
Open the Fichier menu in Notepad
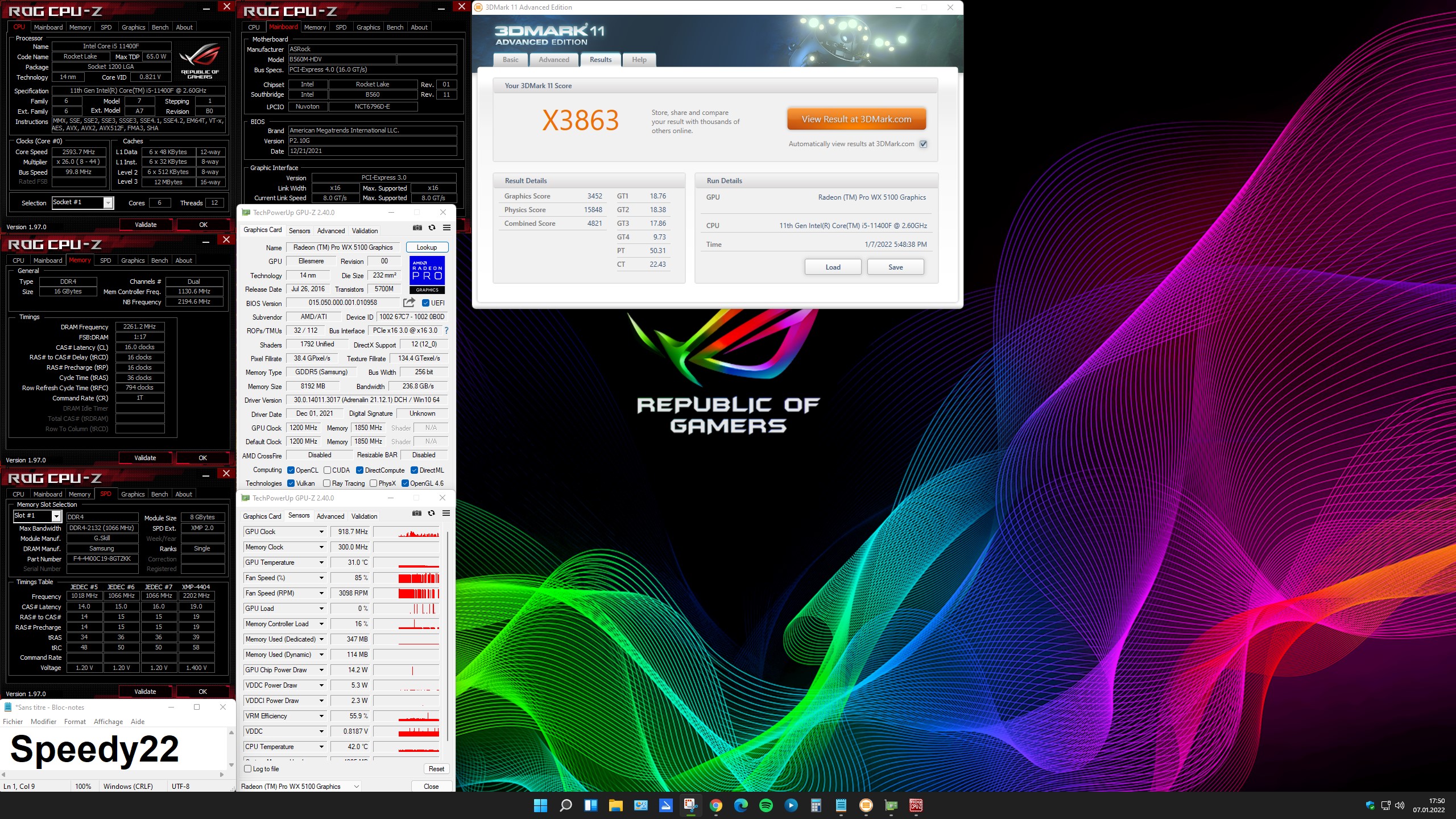pos(13,722)
